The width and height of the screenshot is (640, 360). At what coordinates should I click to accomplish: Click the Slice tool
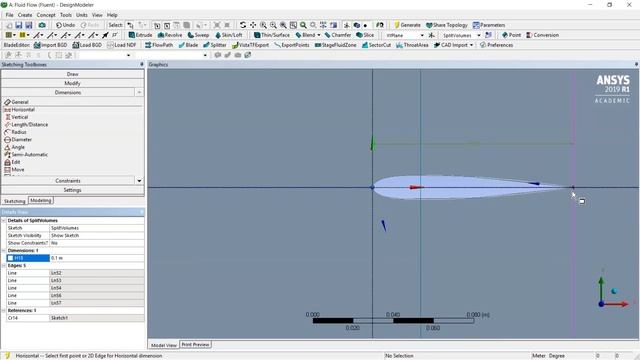point(365,35)
